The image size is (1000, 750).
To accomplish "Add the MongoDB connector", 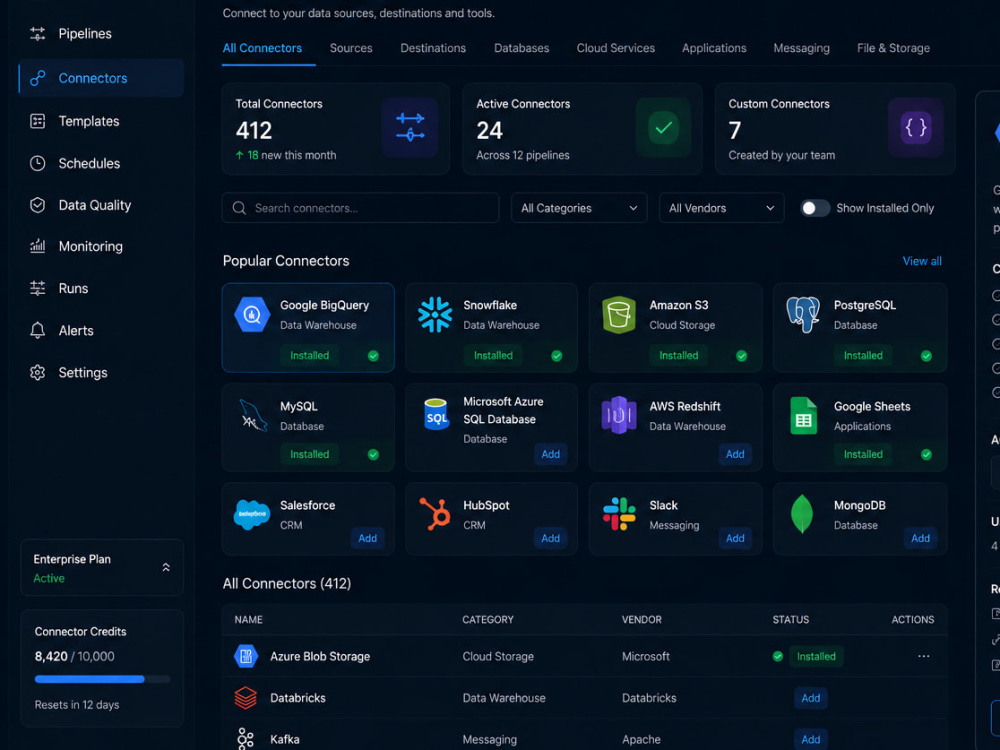I will (920, 538).
